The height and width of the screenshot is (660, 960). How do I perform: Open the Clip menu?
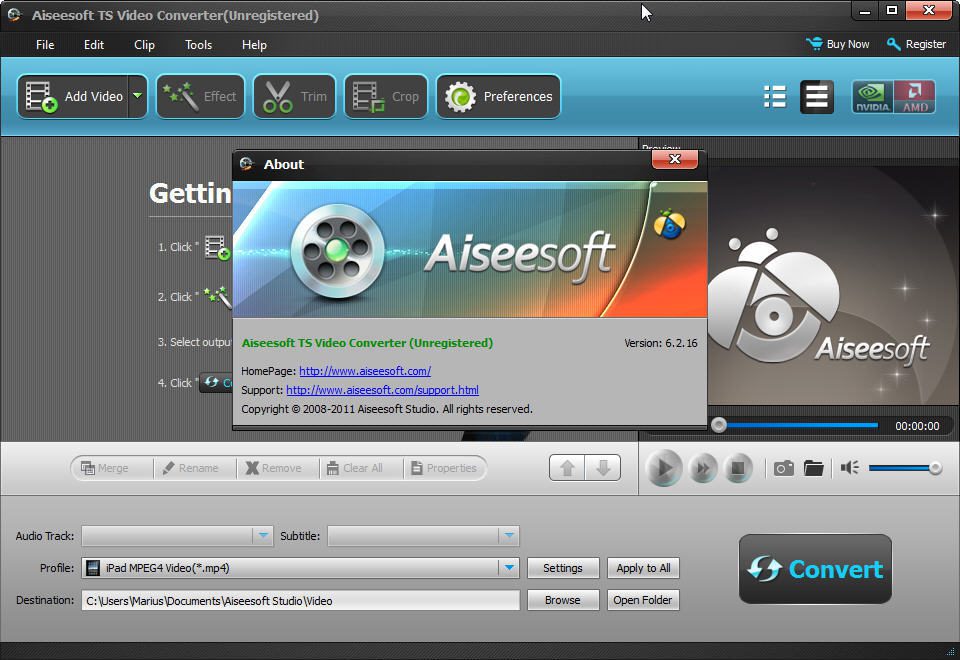pyautogui.click(x=143, y=44)
